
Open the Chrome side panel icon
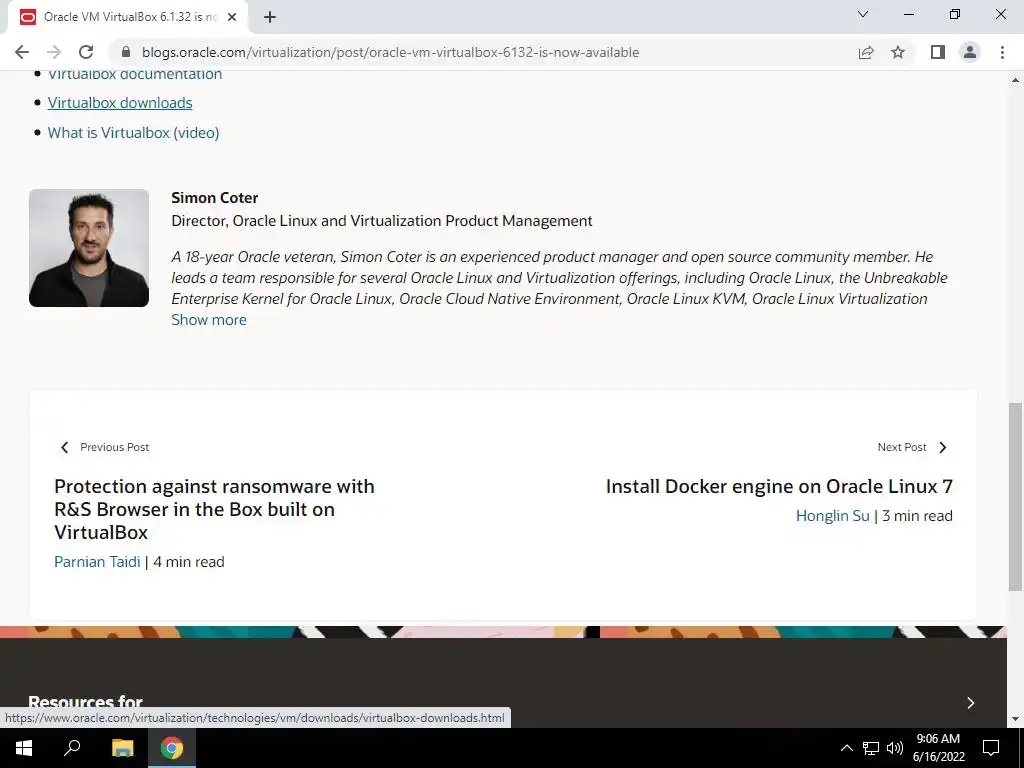(938, 52)
